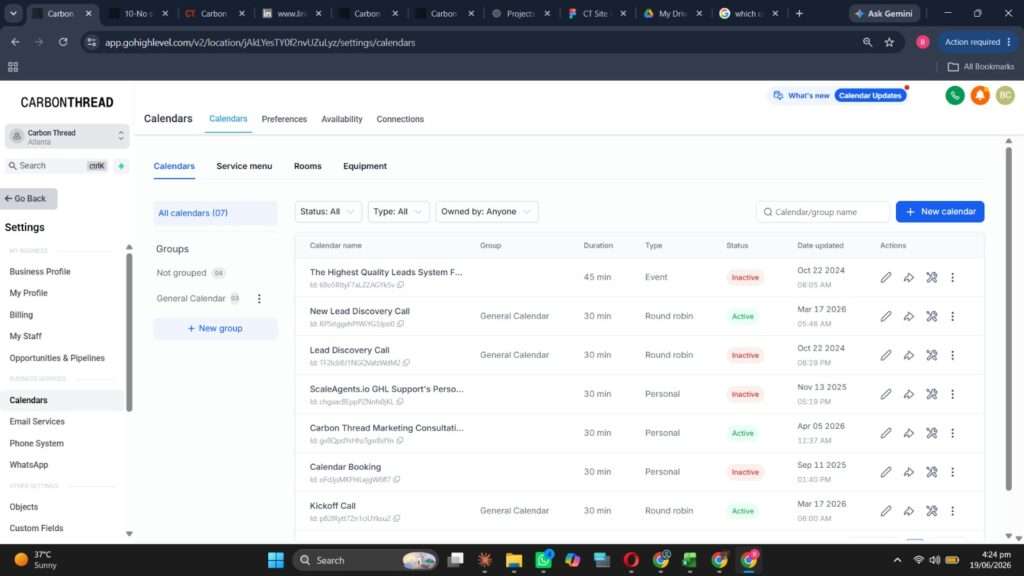Screen dimensions: 1024x576
Task: Share the New Lead Discovery Call calendar
Action: (x=908, y=316)
